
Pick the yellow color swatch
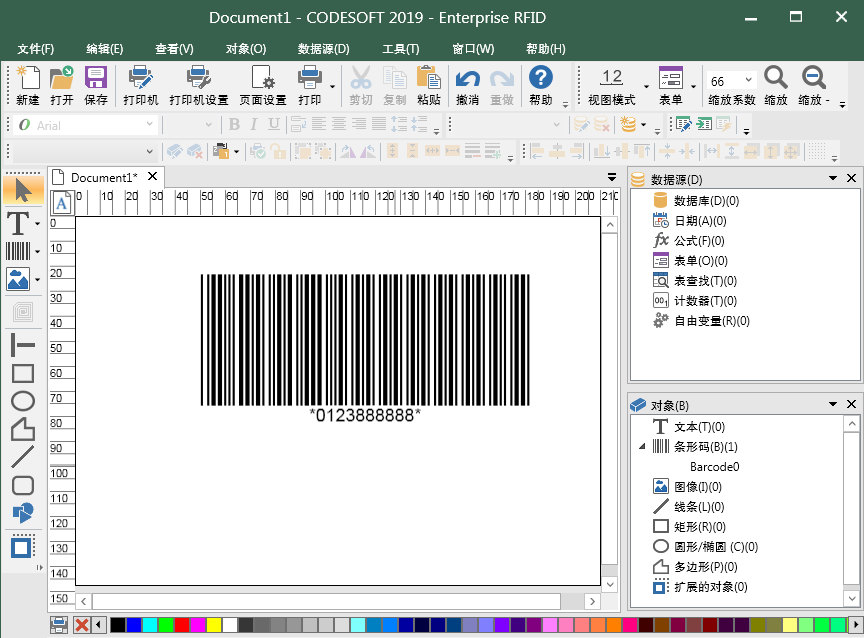[214, 625]
